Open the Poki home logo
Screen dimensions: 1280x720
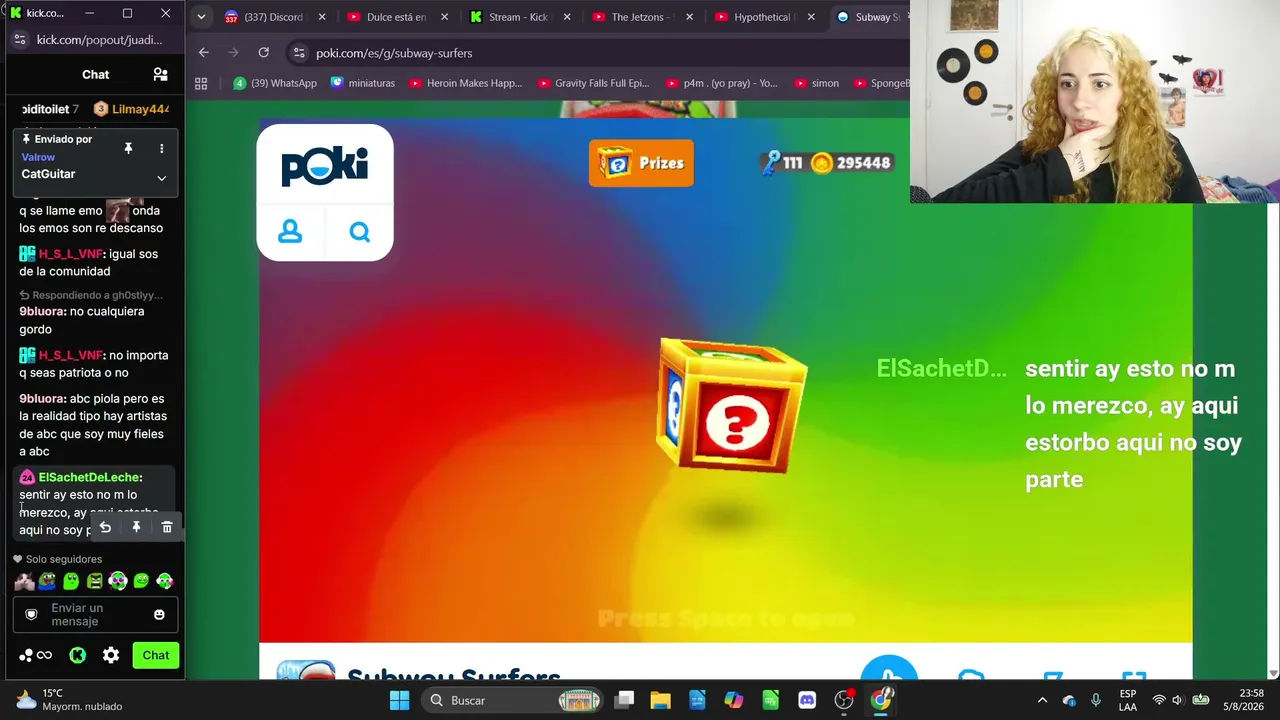[x=325, y=166]
